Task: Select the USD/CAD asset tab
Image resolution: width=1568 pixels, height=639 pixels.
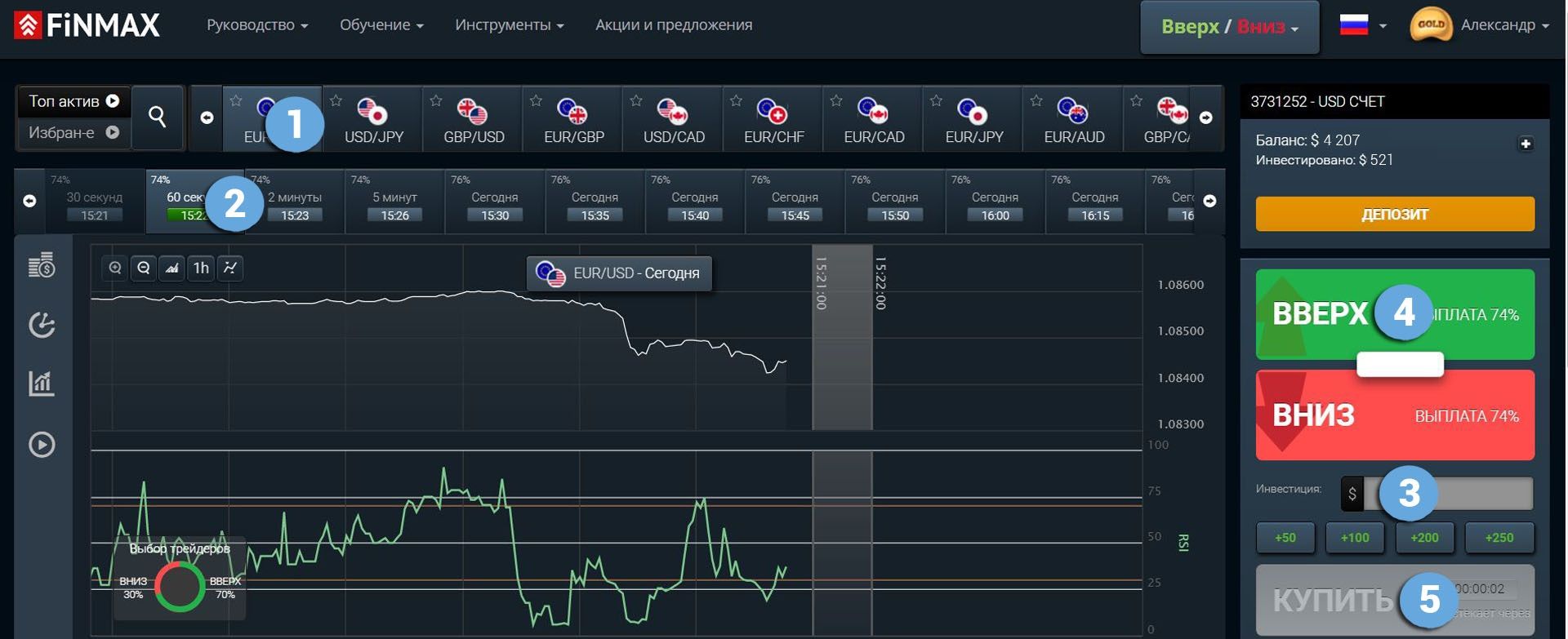Action: (x=674, y=119)
